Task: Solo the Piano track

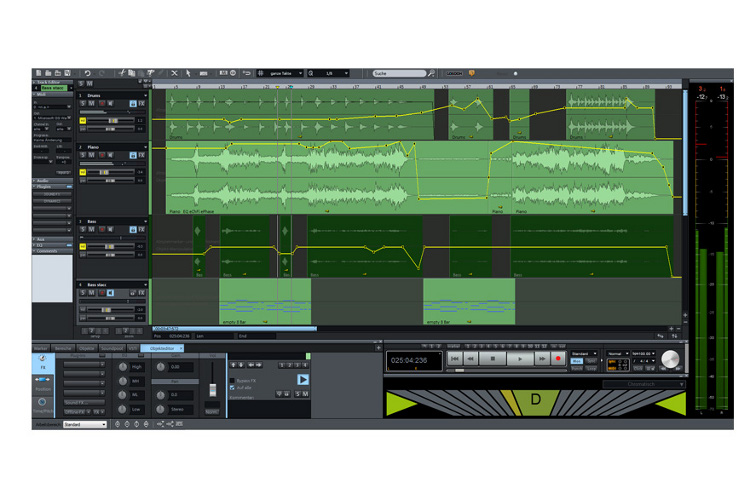Action: tap(83, 155)
